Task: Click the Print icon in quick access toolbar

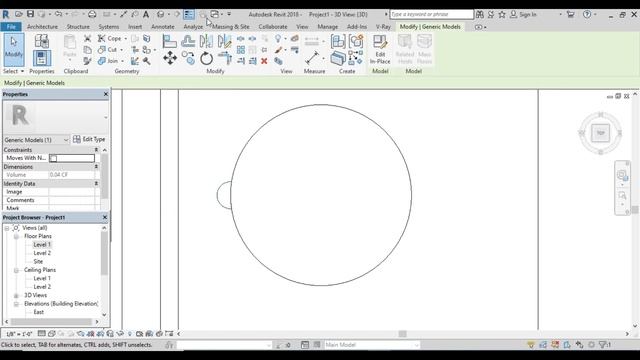Action: click(92, 14)
